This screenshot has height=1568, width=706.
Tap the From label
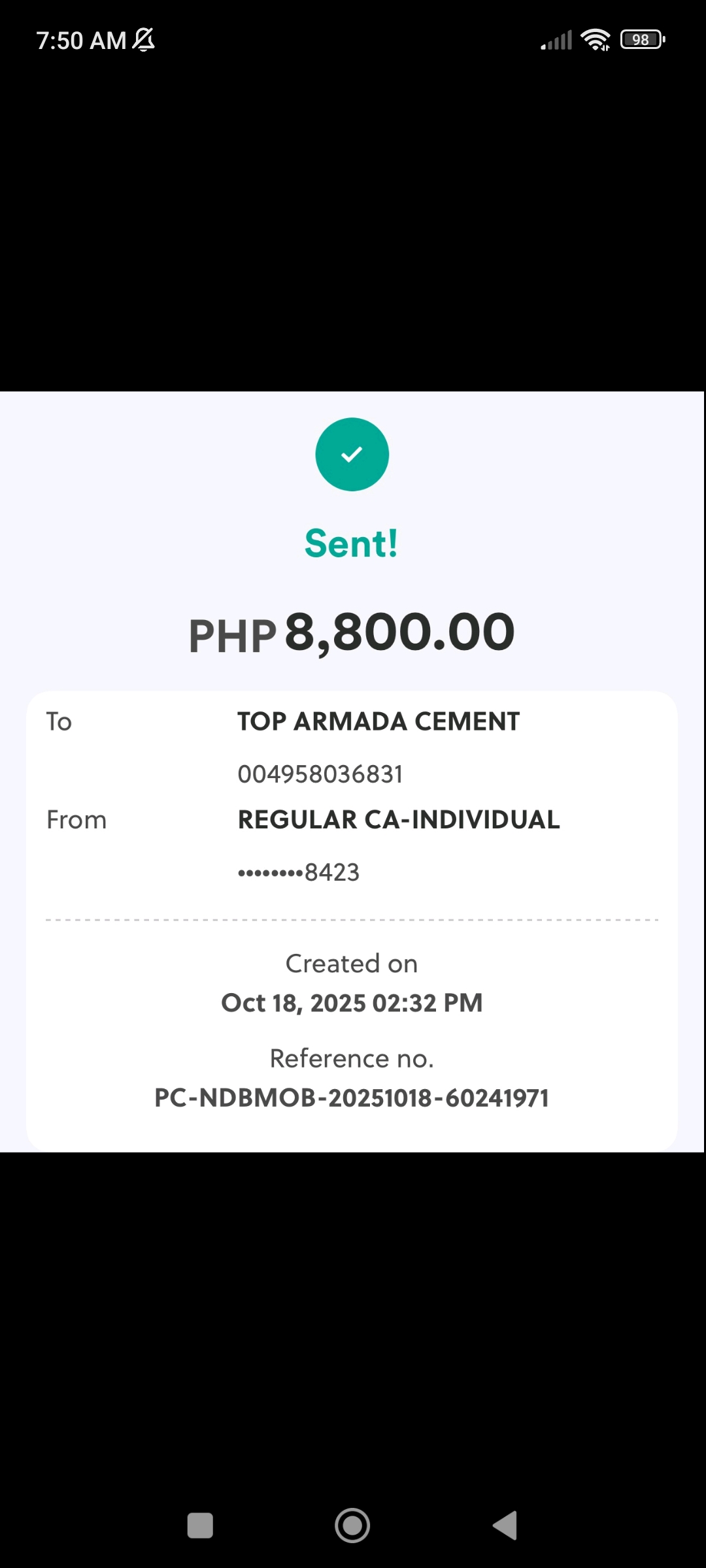click(x=76, y=820)
